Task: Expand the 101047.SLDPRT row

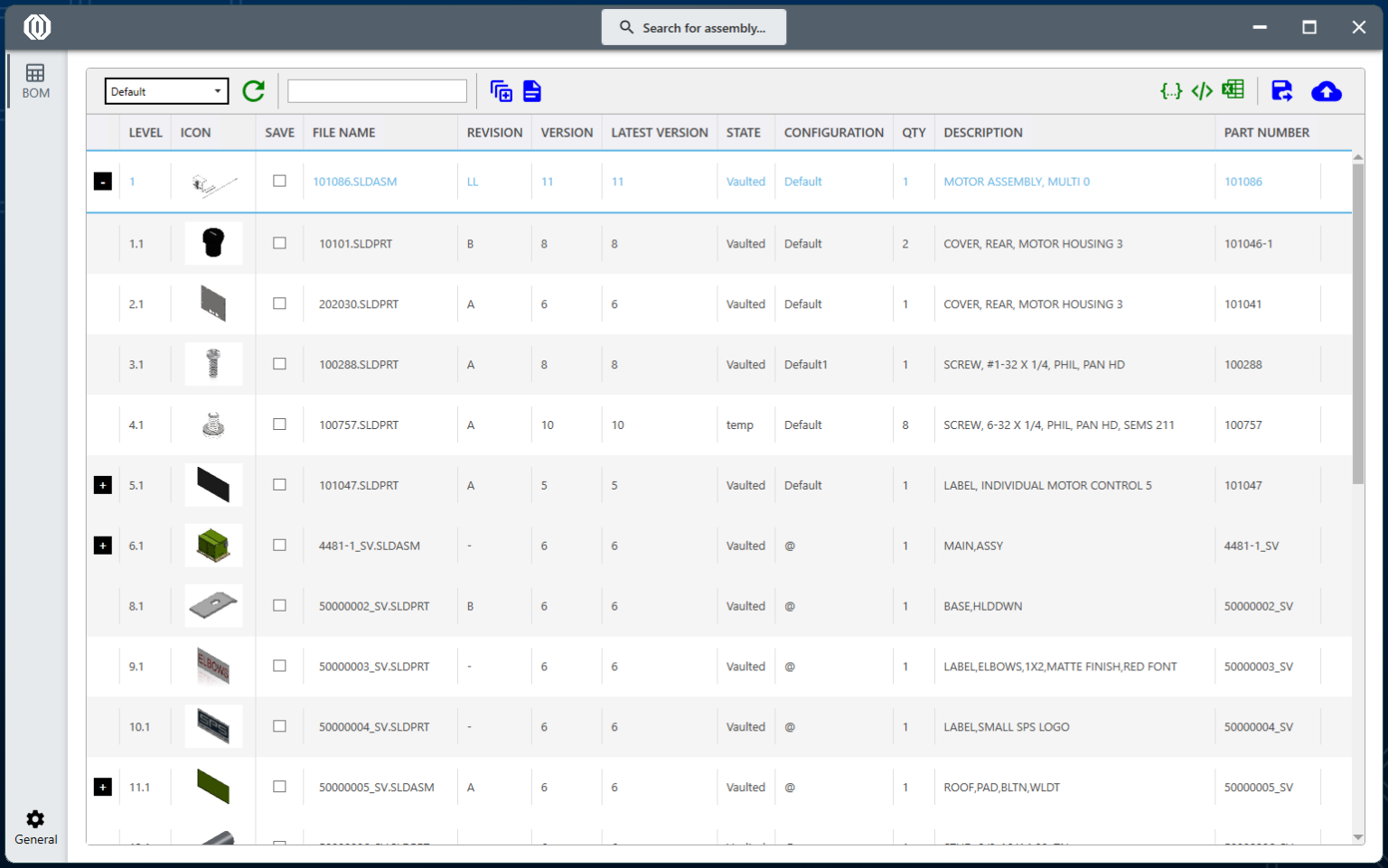Action: tap(102, 484)
